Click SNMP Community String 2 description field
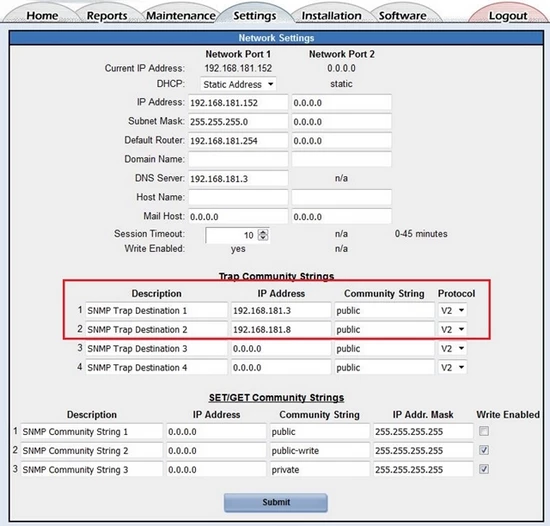 pos(92,450)
